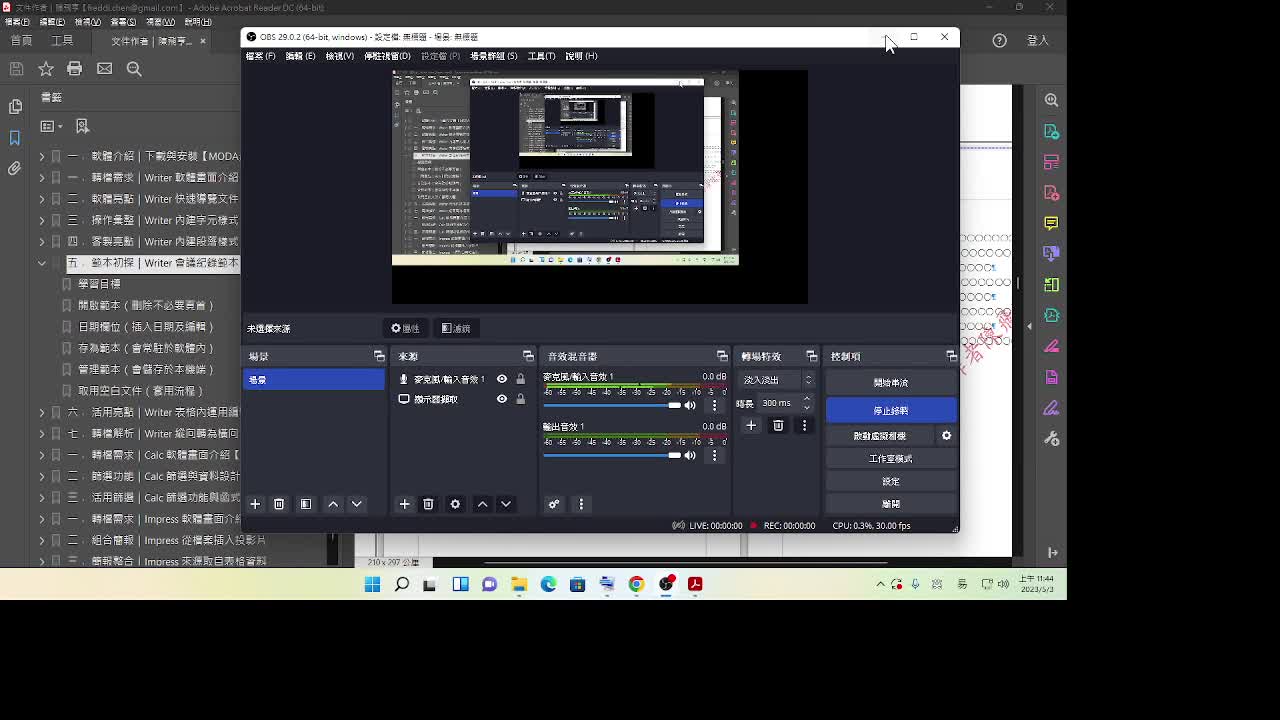Expand bookmark 三 操作彙整 Writer 內建字元樣式
The height and width of the screenshot is (720, 1280).
(x=42, y=219)
